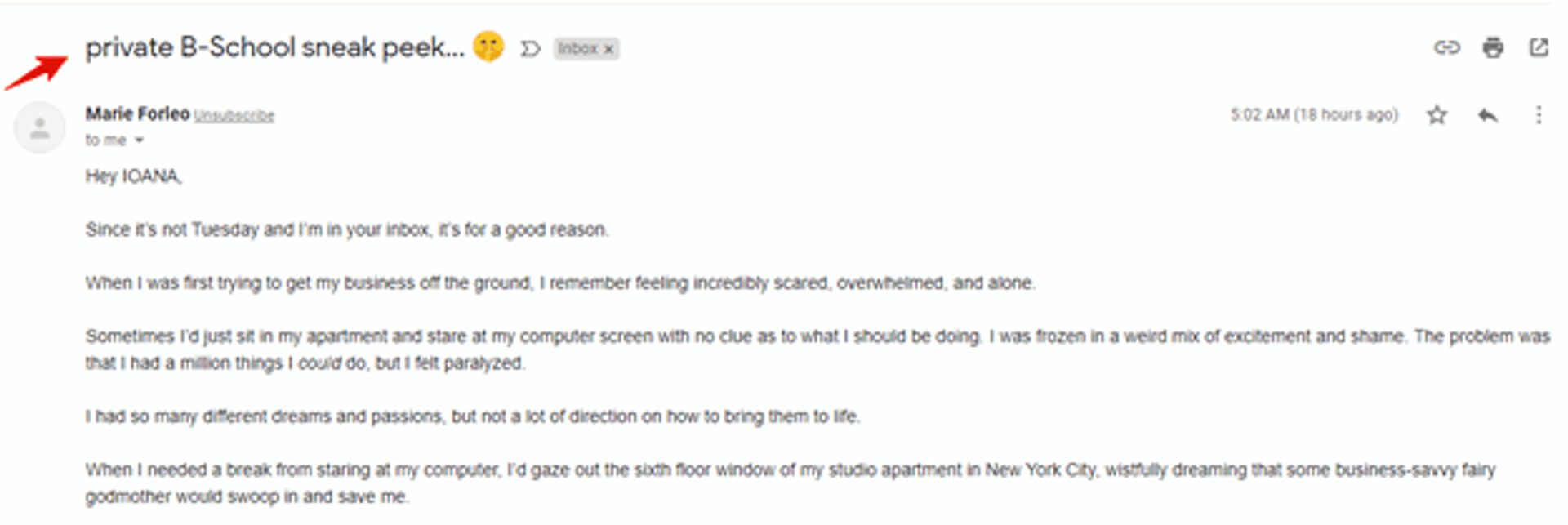Click the greeting line 'Hey IOANA,'
Image resolution: width=1568 pixels, height=525 pixels.
tap(133, 174)
